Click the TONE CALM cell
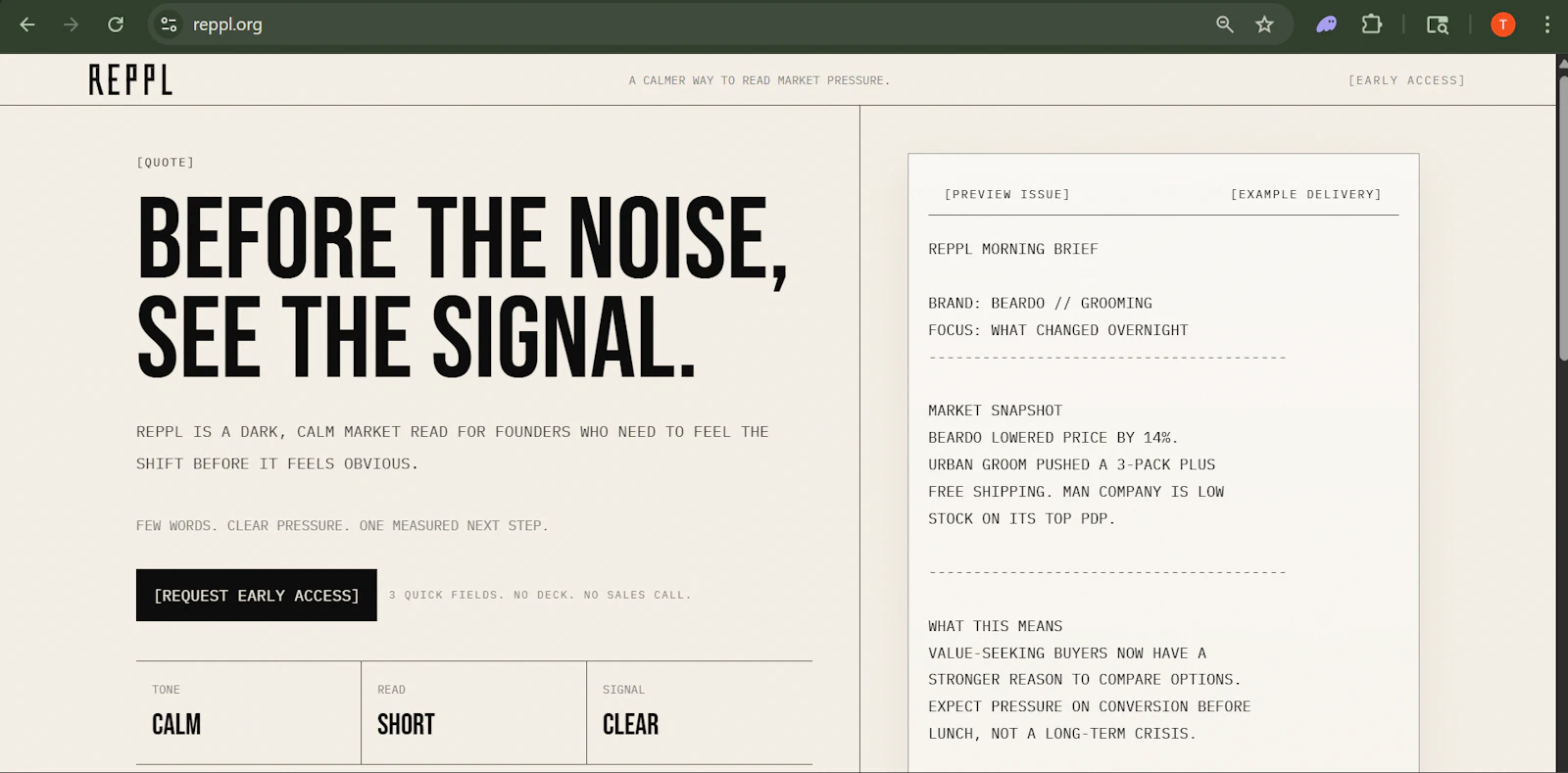 (249, 712)
